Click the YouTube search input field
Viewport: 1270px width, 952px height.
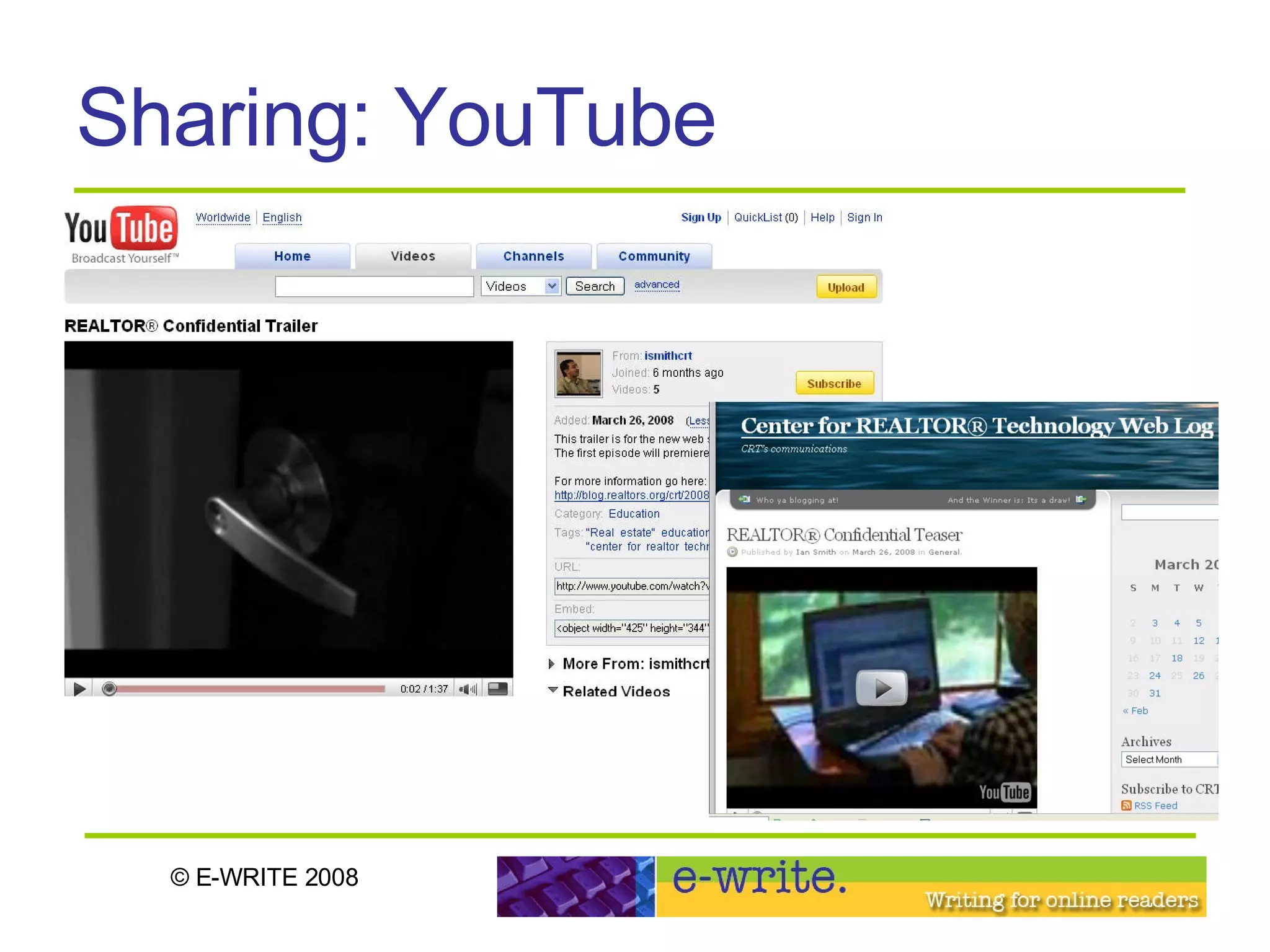374,286
